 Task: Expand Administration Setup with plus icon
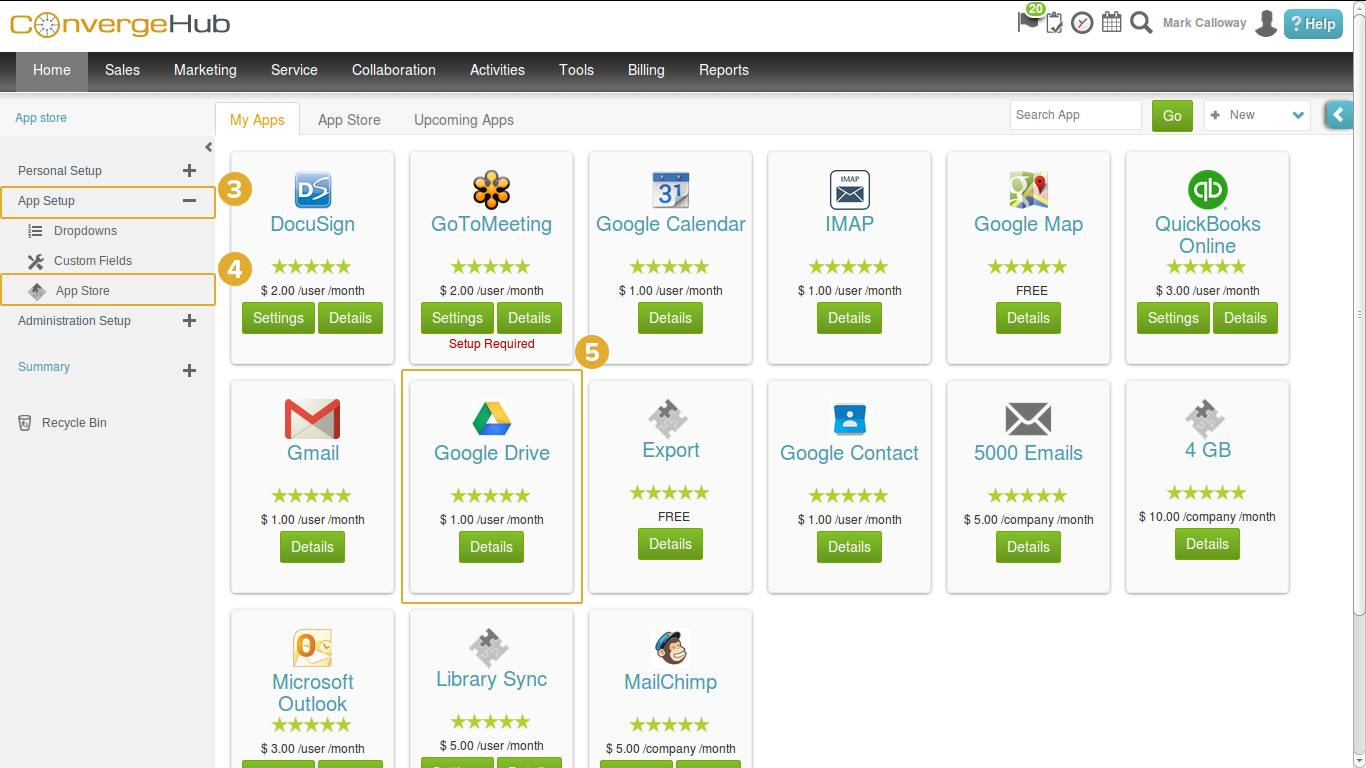tap(189, 321)
